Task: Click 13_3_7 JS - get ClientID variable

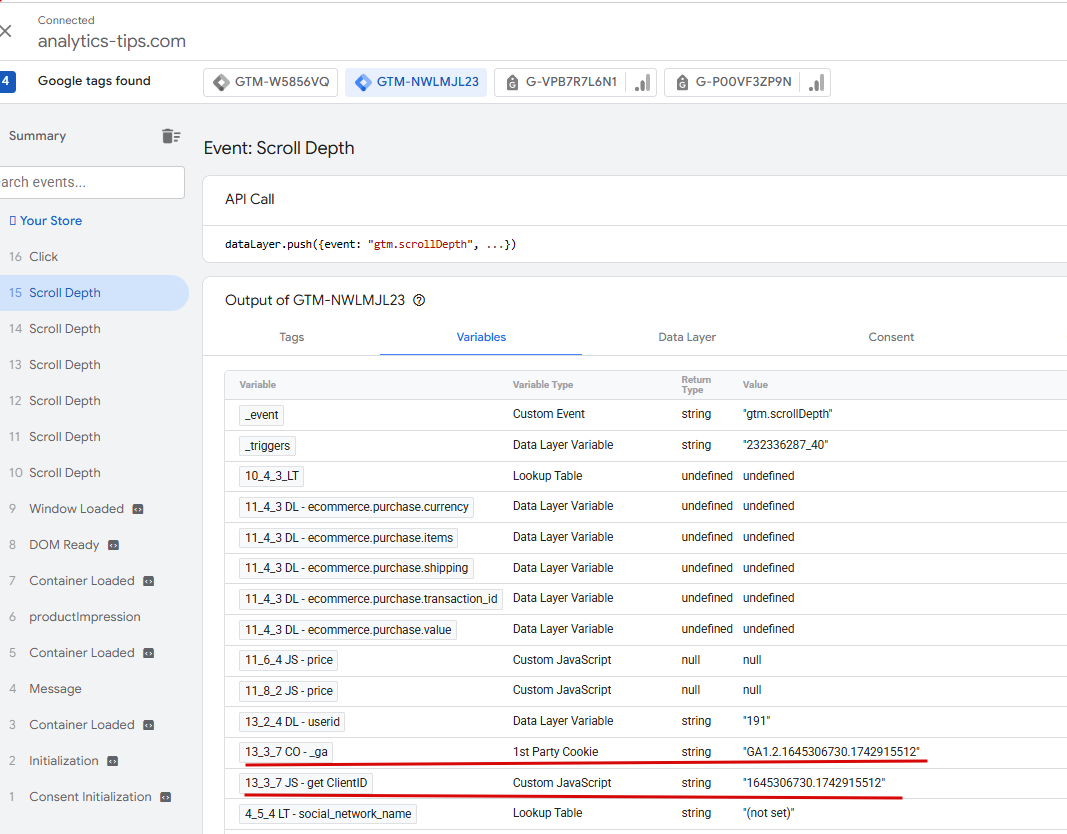Action: (x=306, y=783)
